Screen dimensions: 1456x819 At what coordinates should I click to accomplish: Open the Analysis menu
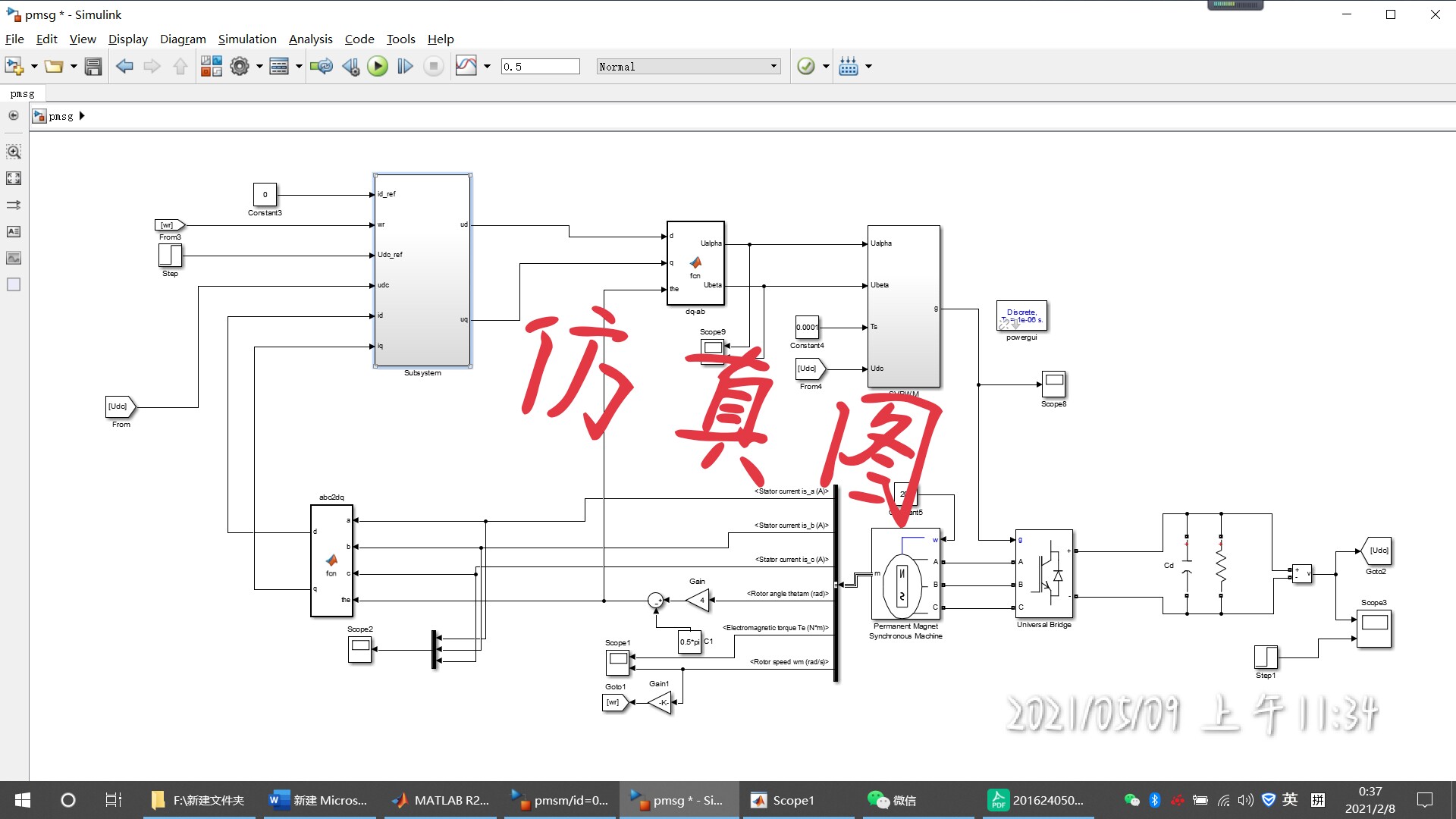point(310,39)
